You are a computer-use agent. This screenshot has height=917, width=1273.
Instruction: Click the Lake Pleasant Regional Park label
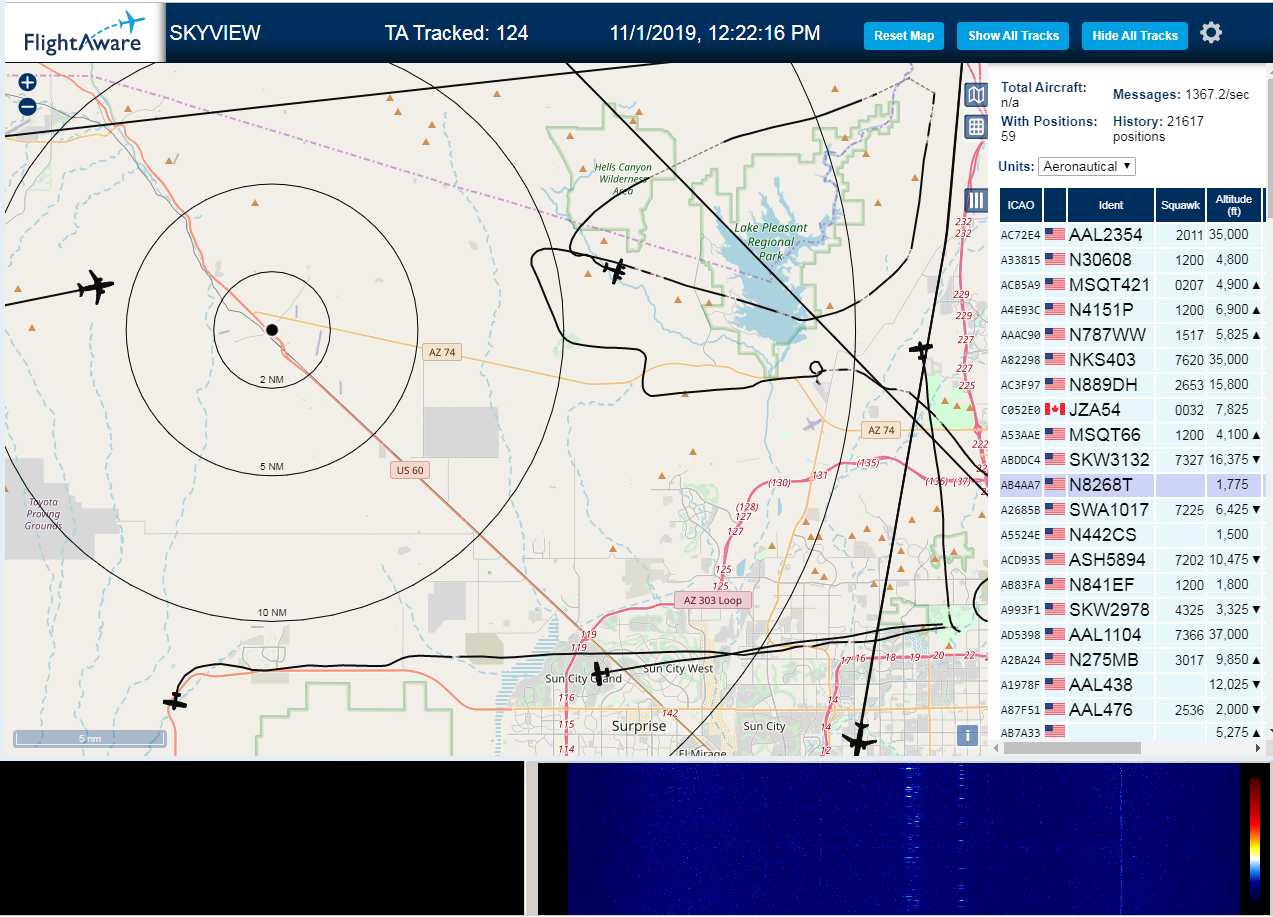[x=770, y=242]
